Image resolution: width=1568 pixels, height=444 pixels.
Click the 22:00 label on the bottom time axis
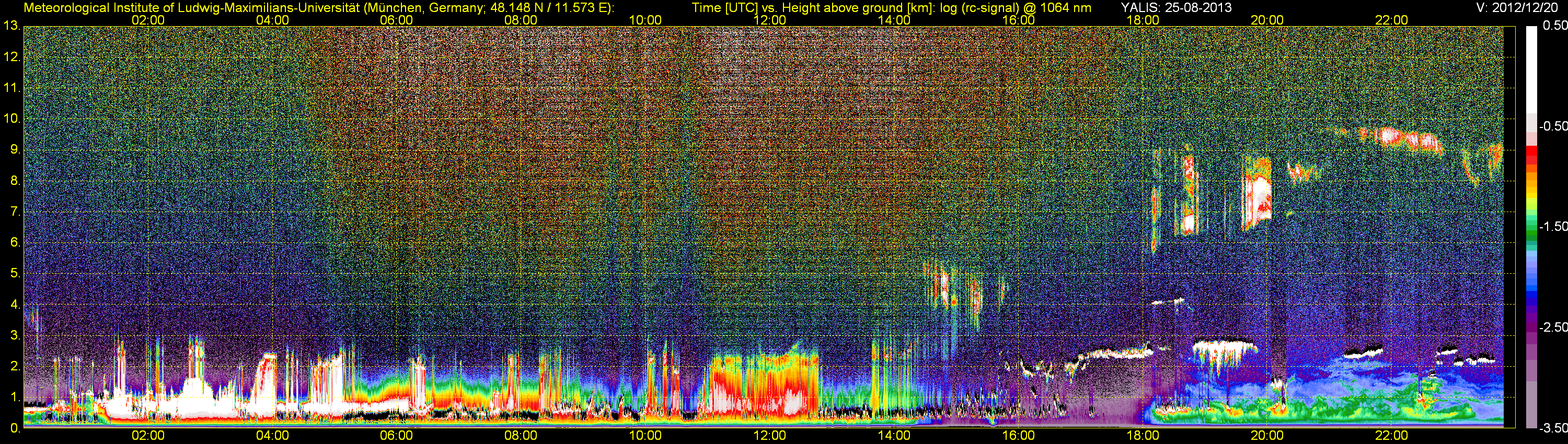click(1391, 436)
